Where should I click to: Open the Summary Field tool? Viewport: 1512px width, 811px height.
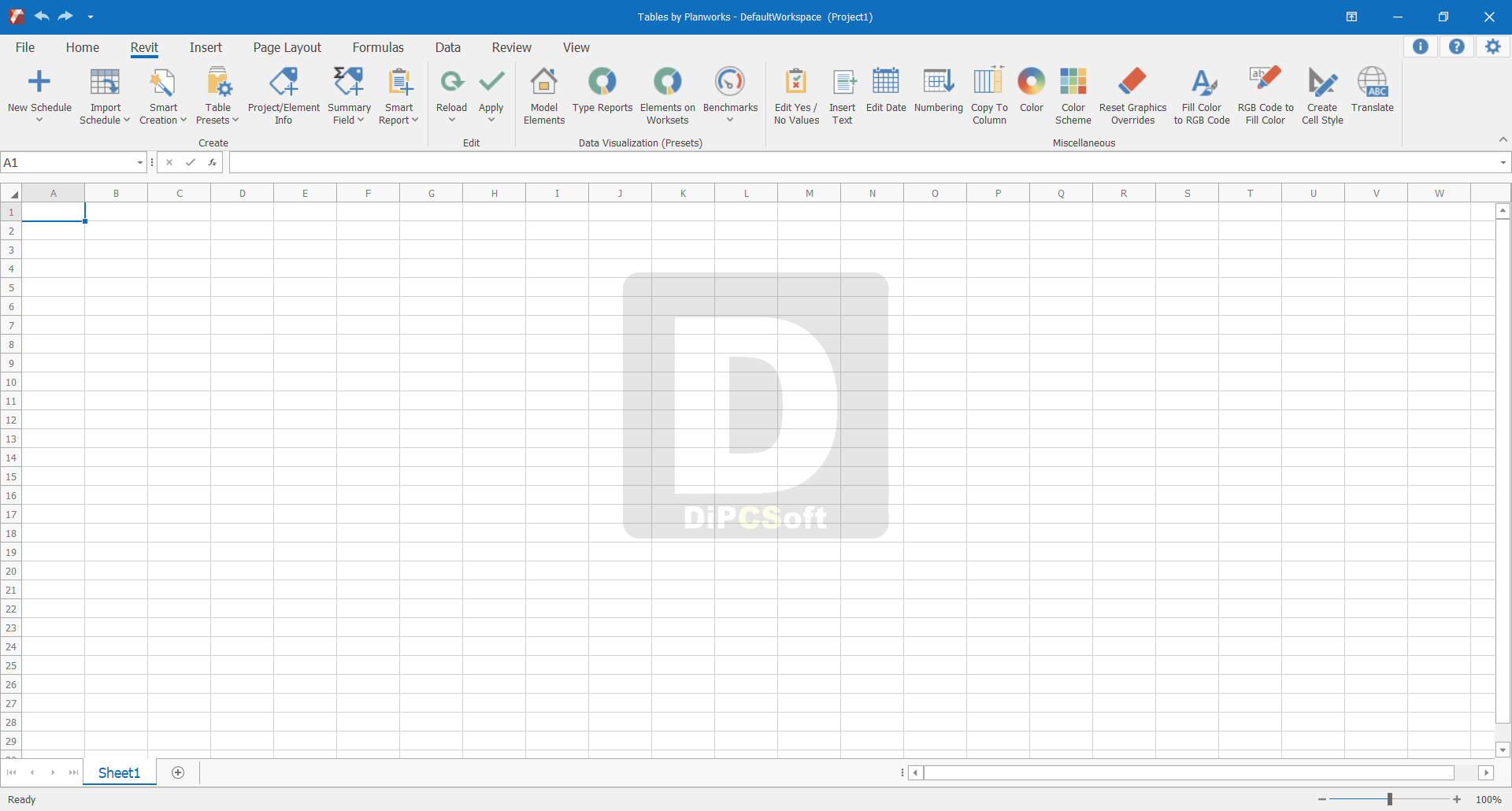tap(349, 96)
